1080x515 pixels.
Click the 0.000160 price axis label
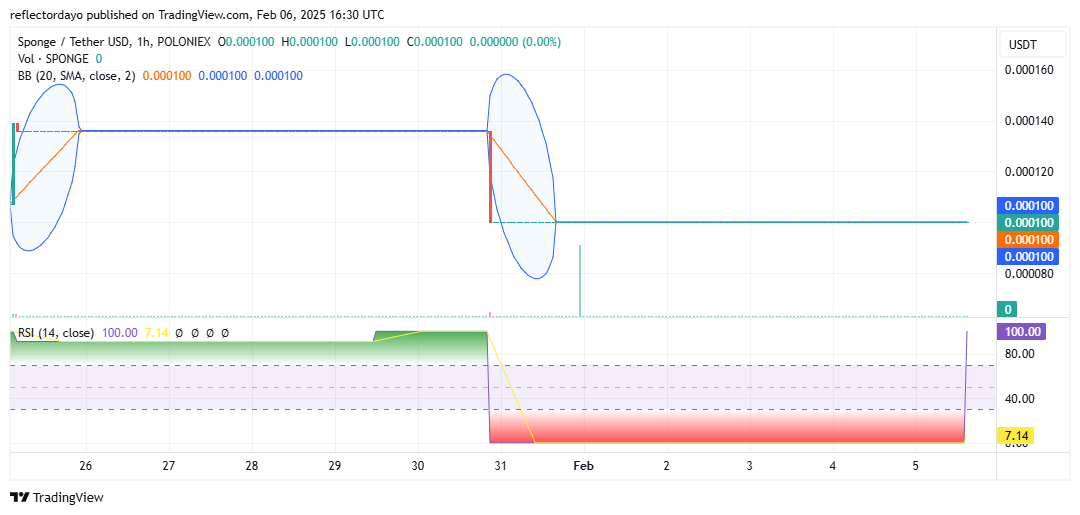[1030, 70]
